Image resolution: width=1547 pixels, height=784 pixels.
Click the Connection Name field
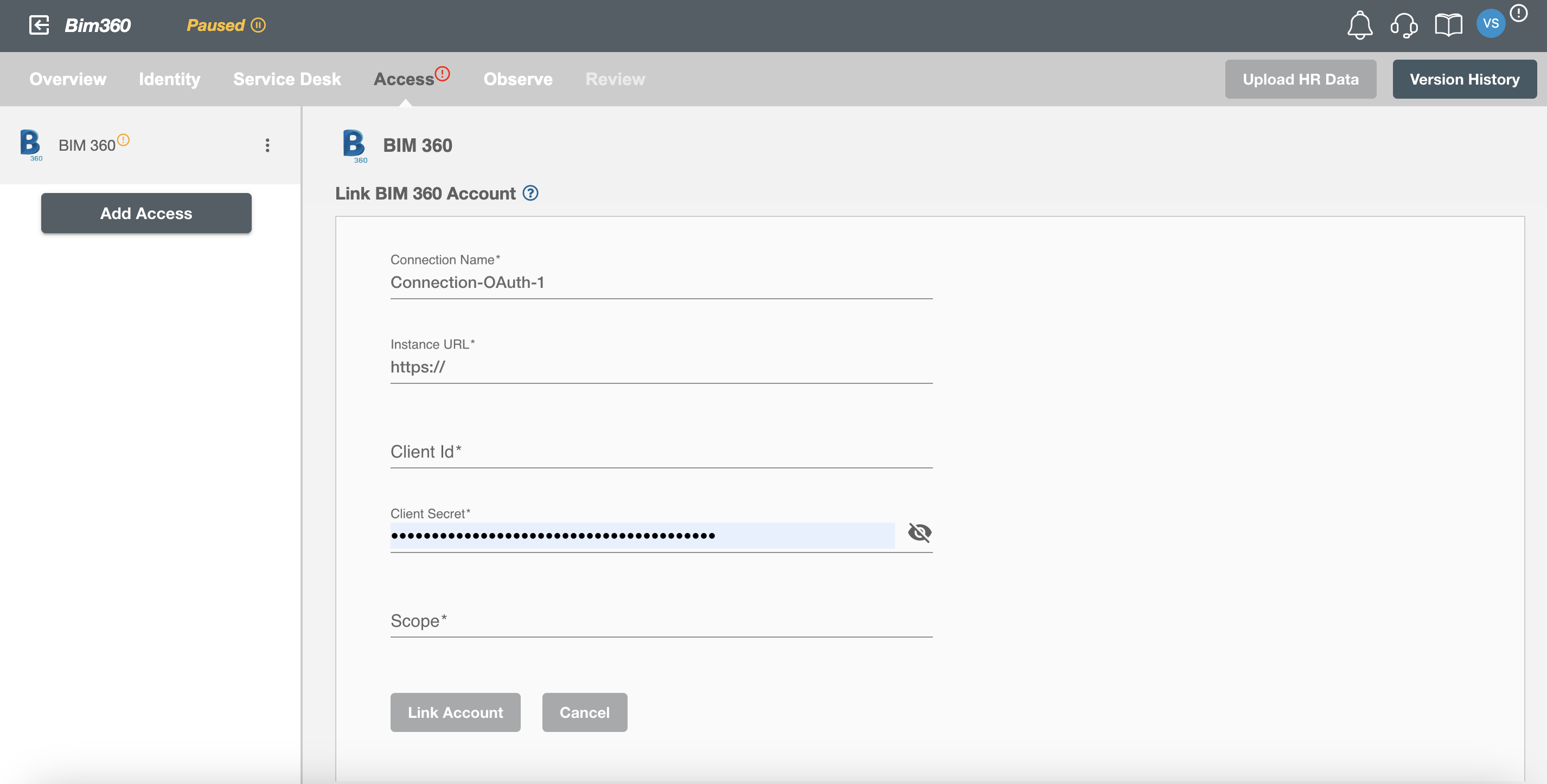[x=661, y=282]
